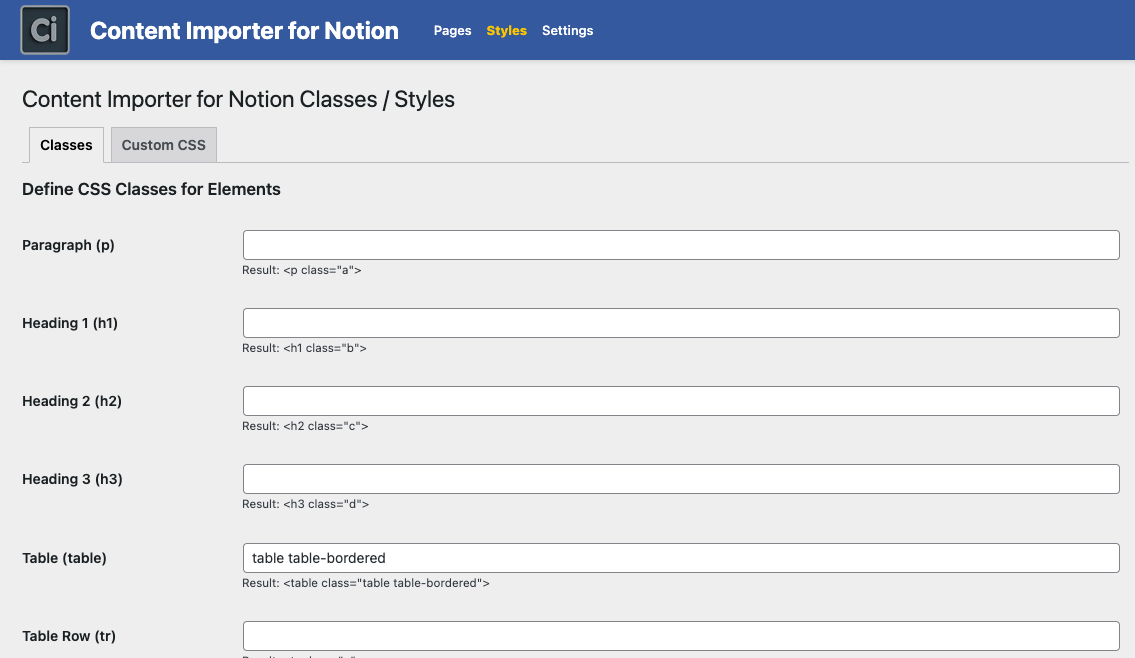Go to Settings in the top navigation
The height and width of the screenshot is (658, 1135).
[x=567, y=31]
